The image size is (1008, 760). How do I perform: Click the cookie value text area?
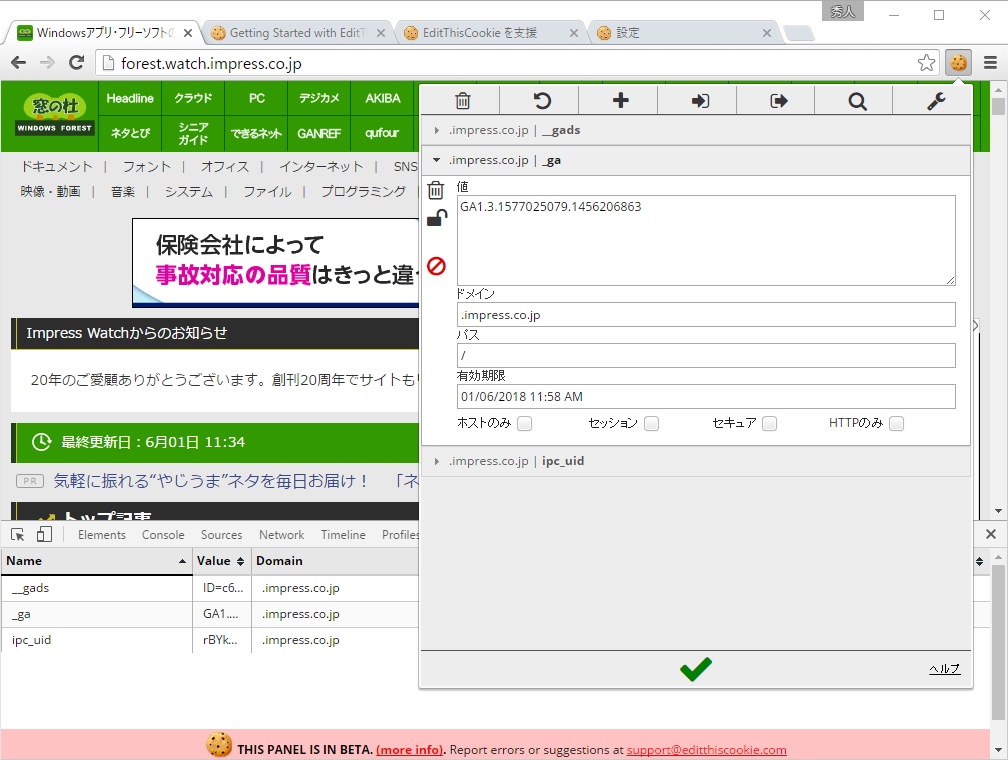706,240
